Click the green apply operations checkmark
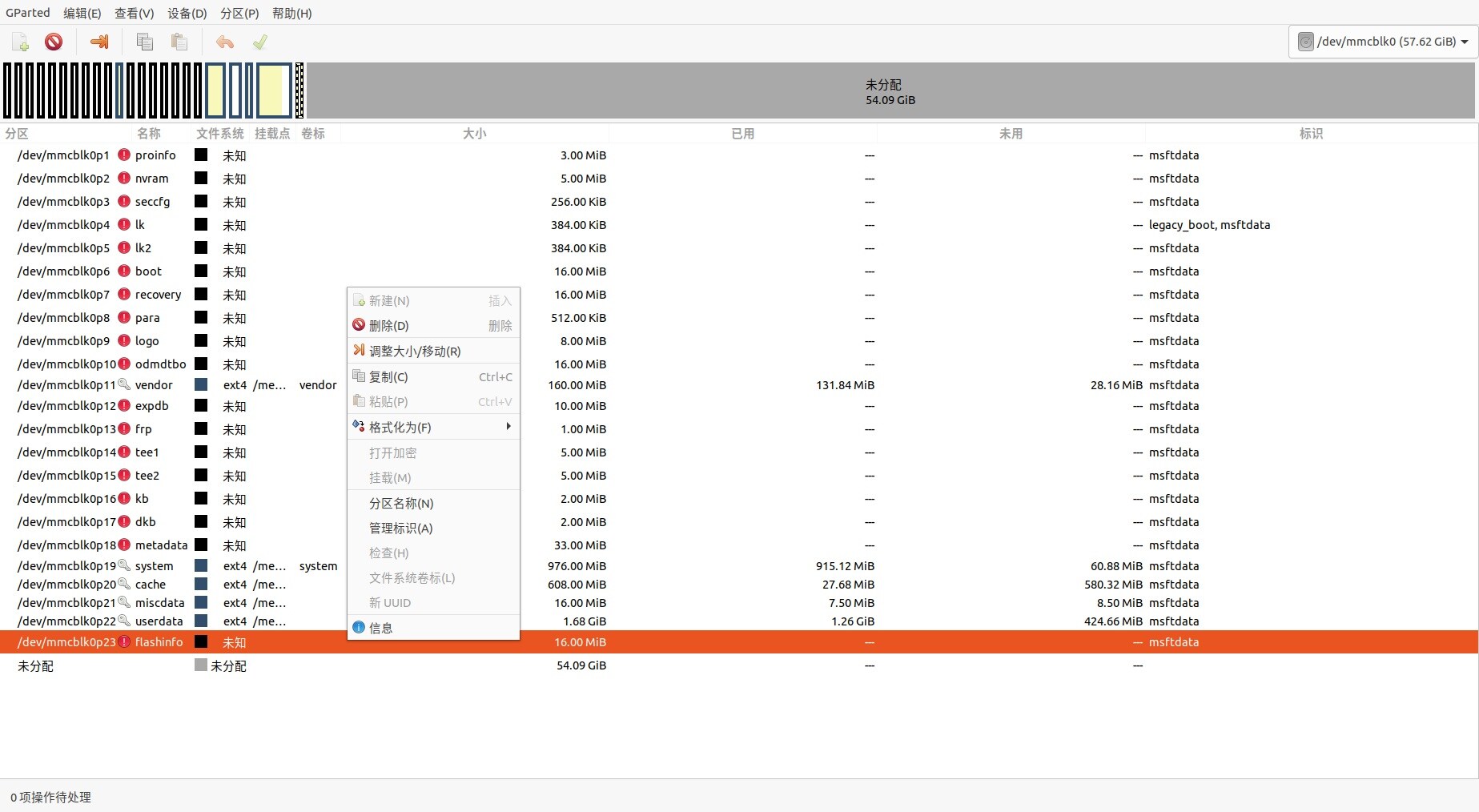This screenshot has height=812, width=1479. point(259,42)
